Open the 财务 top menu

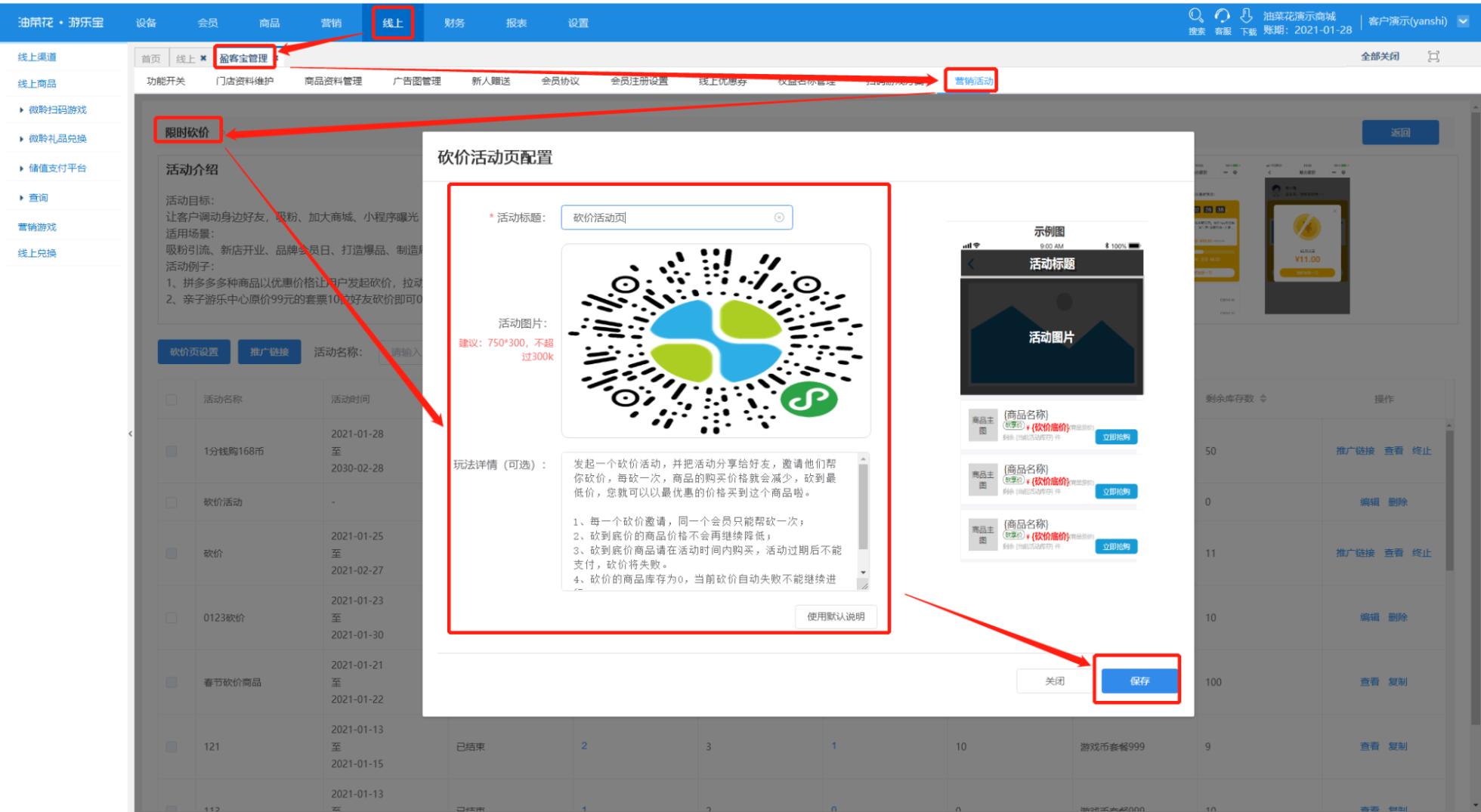[x=454, y=23]
